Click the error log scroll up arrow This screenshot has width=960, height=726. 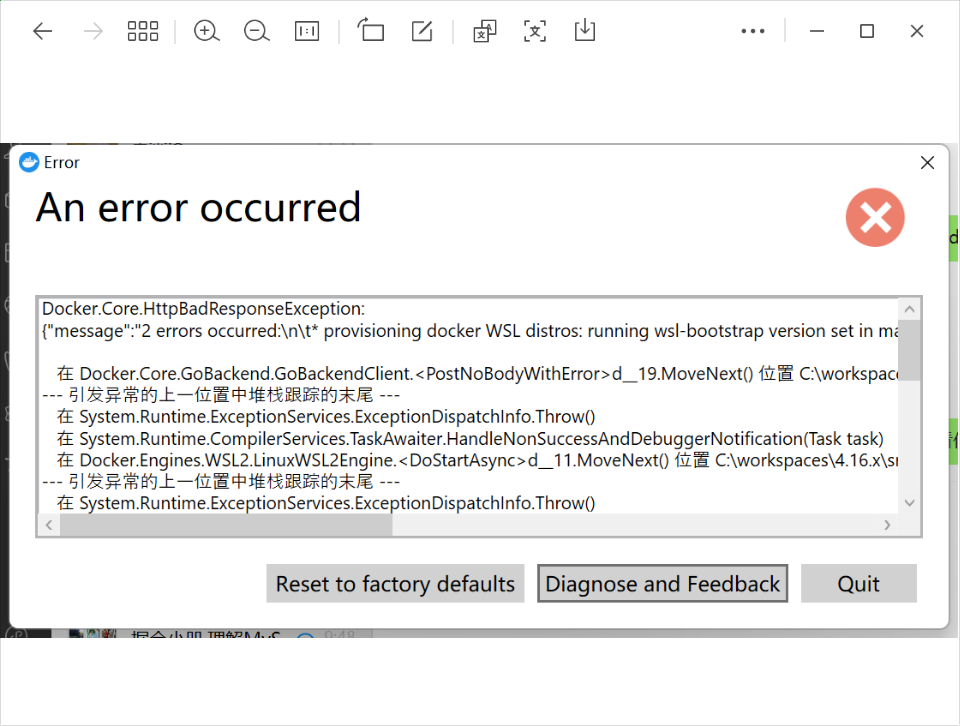tap(909, 309)
